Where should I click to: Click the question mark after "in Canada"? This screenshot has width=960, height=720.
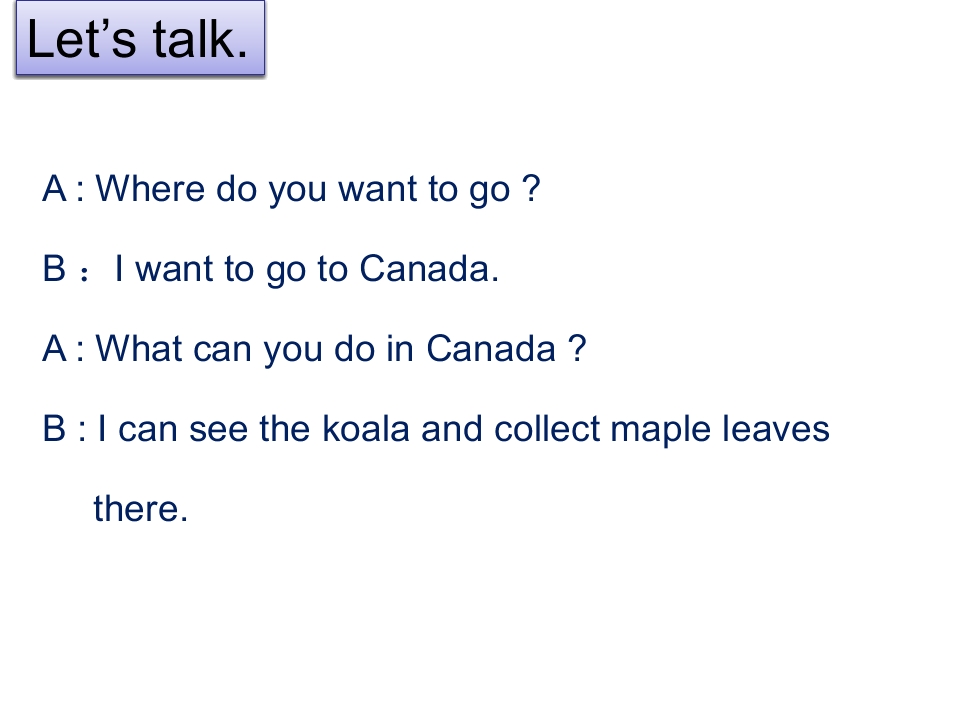(x=575, y=349)
